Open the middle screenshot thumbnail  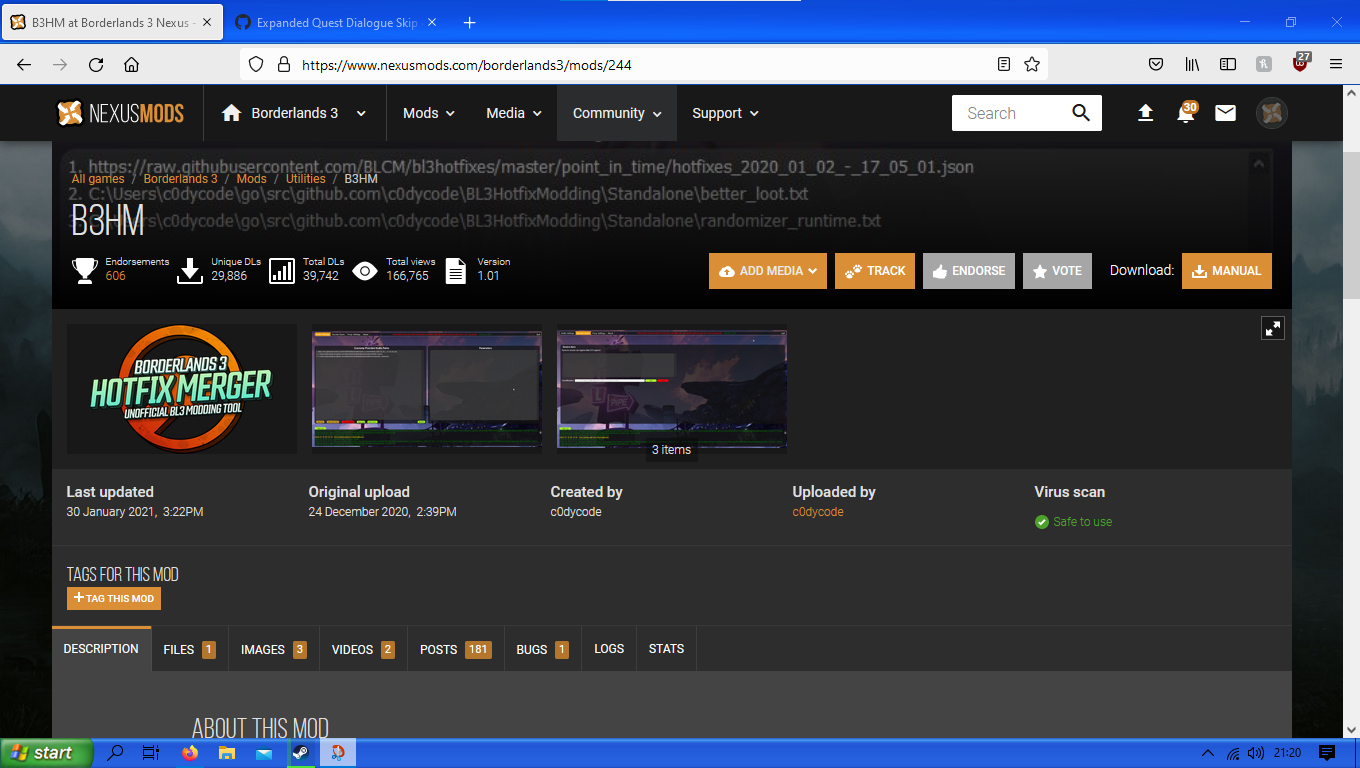click(427, 389)
